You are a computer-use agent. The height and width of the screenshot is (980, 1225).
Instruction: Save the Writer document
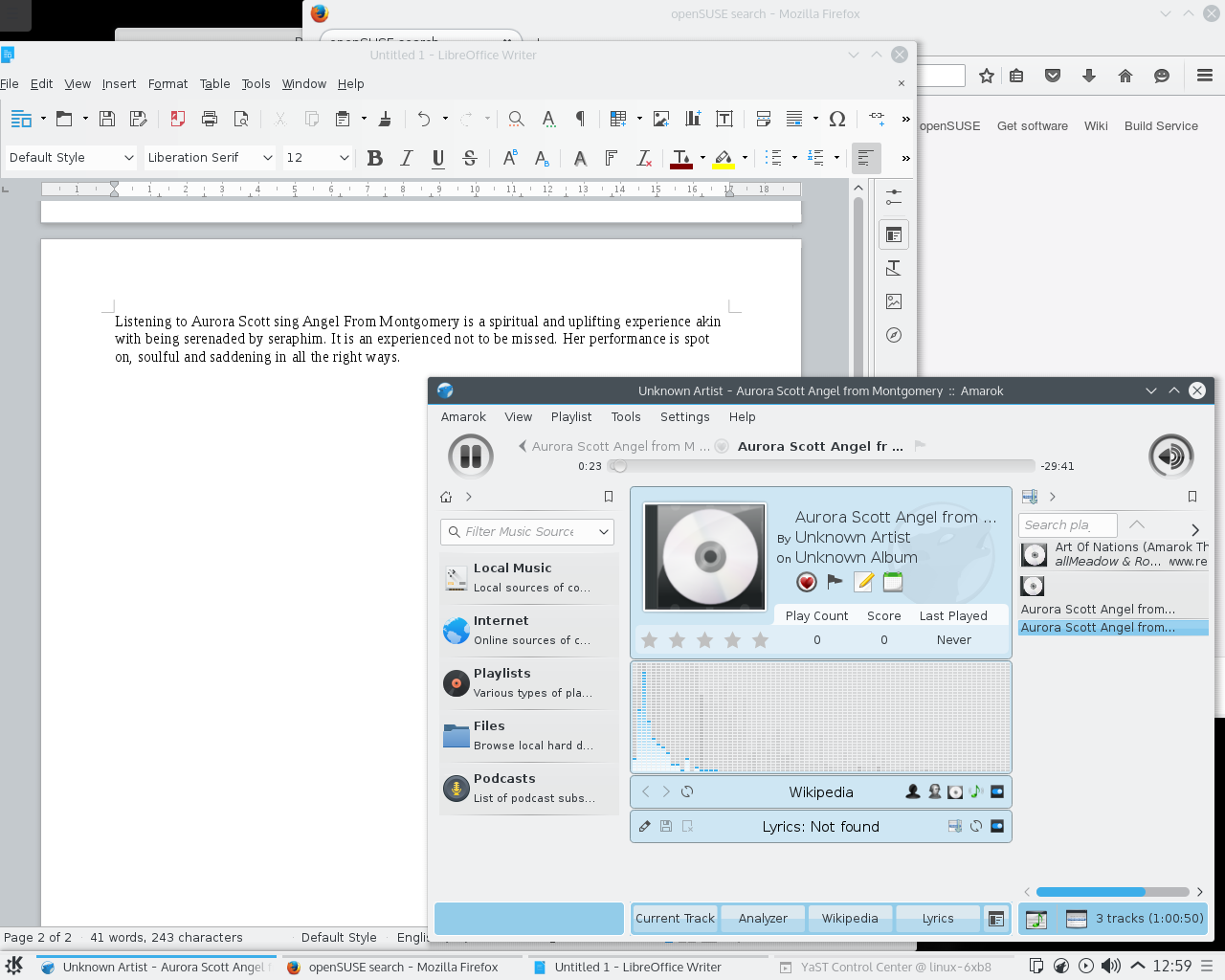[107, 119]
